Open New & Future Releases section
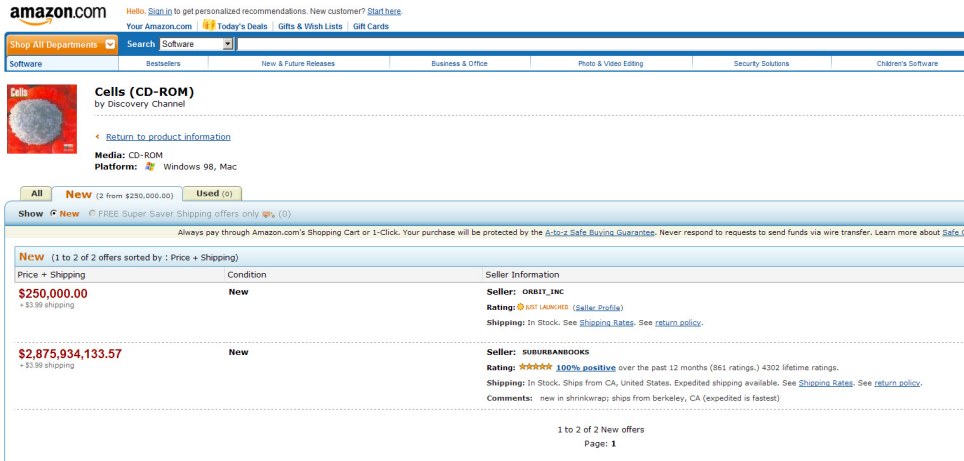 tap(298, 63)
